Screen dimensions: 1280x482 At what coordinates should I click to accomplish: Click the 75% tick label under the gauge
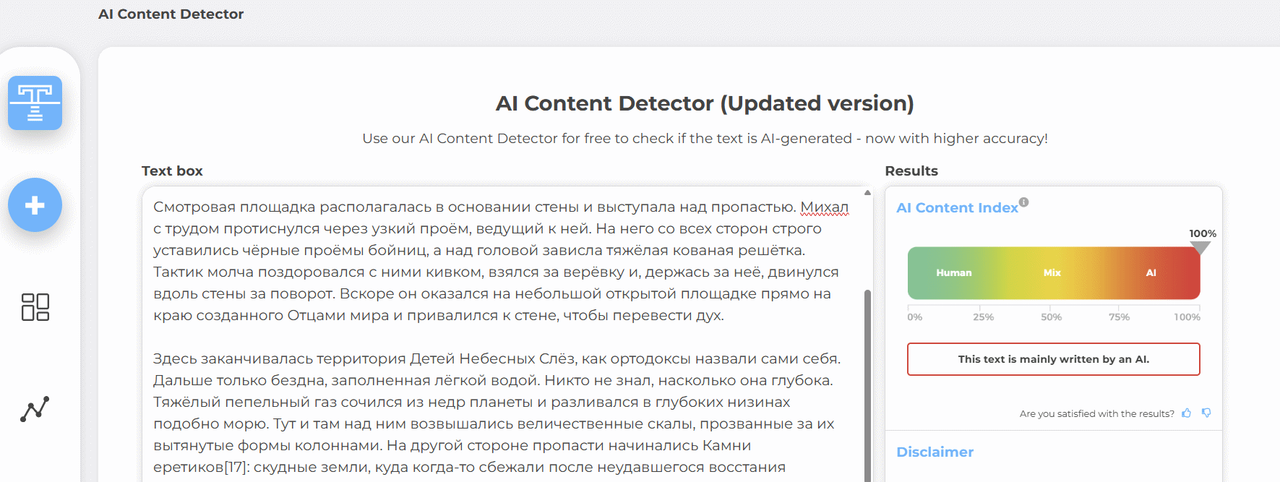coord(1119,317)
